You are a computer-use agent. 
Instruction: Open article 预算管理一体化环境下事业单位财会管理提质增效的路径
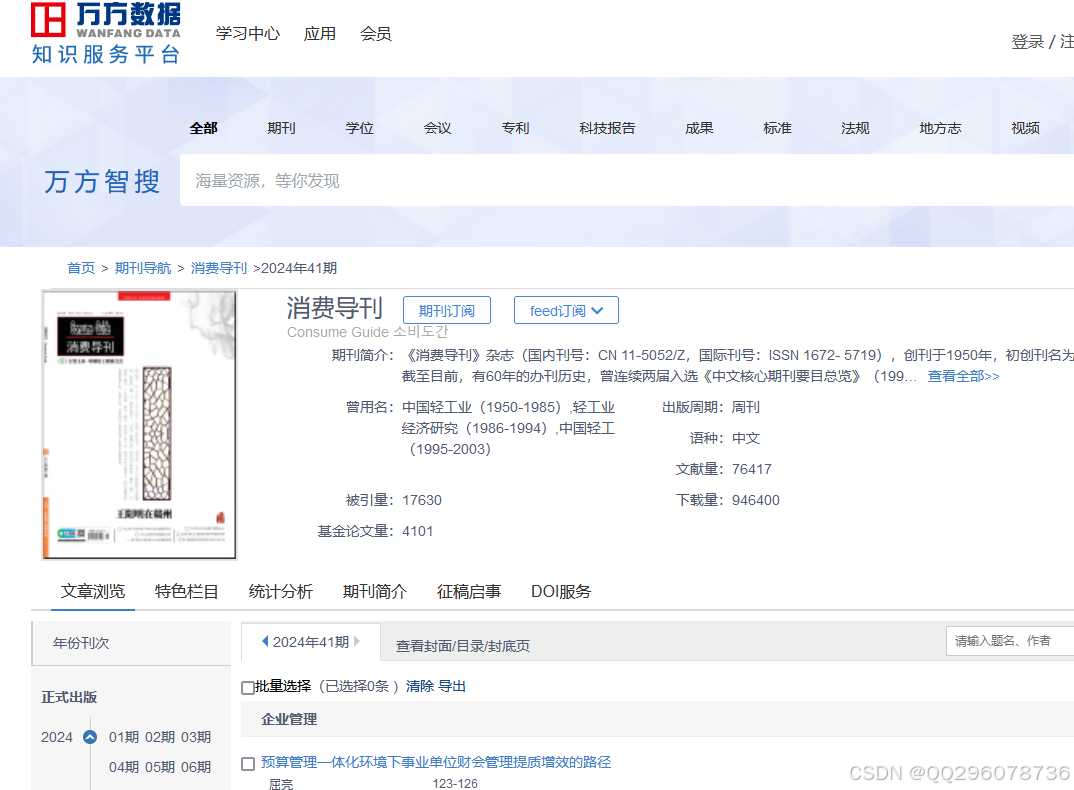coord(436,762)
